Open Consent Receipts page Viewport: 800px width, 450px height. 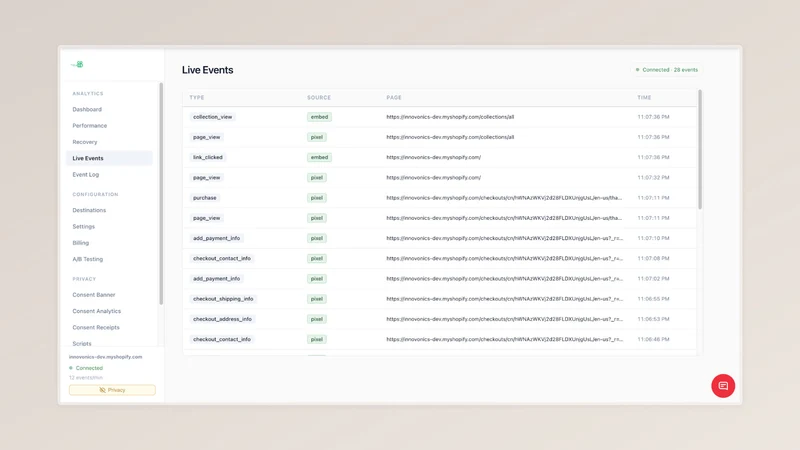click(96, 328)
